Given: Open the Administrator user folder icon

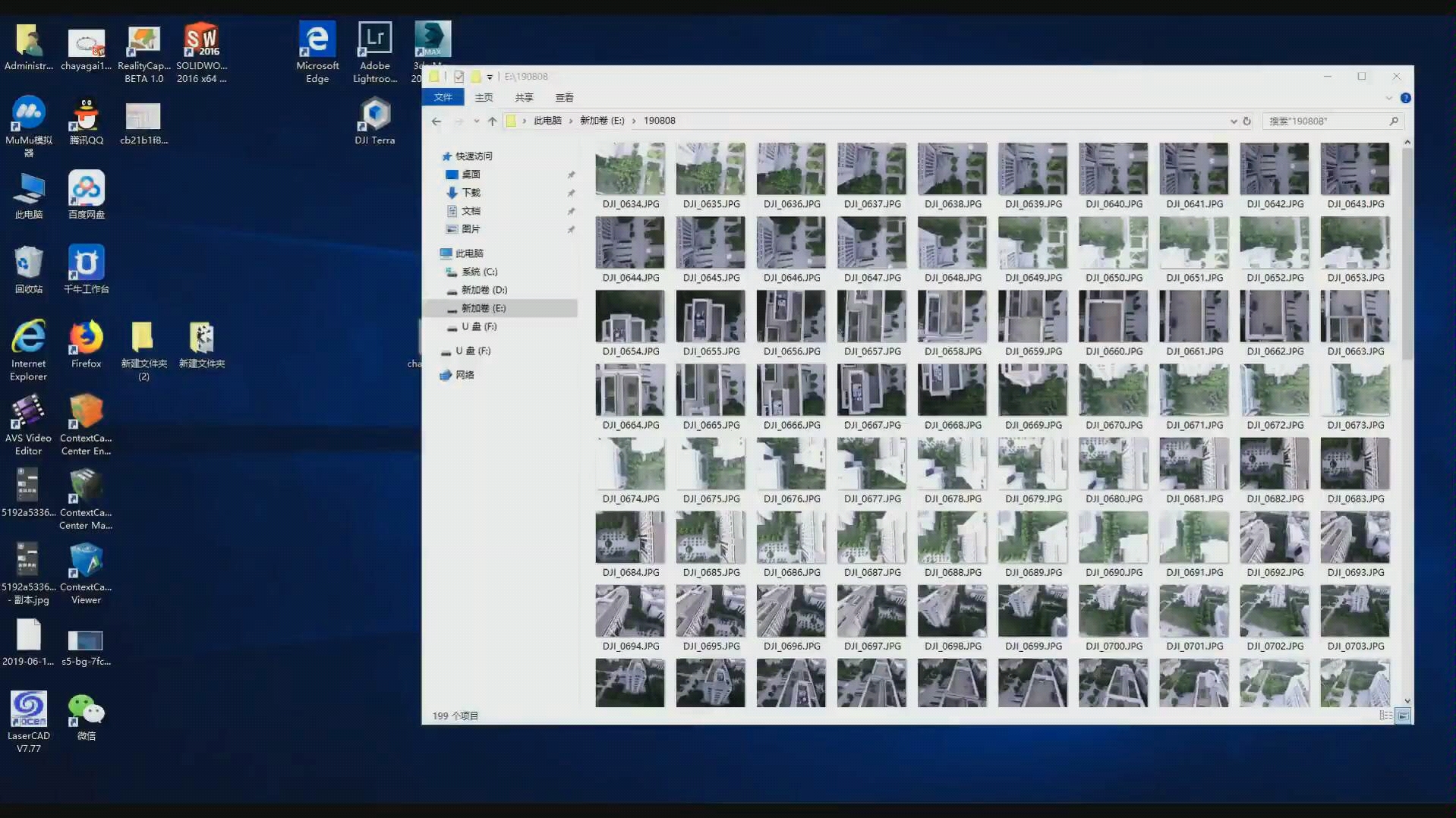Looking at the screenshot, I should (x=29, y=47).
